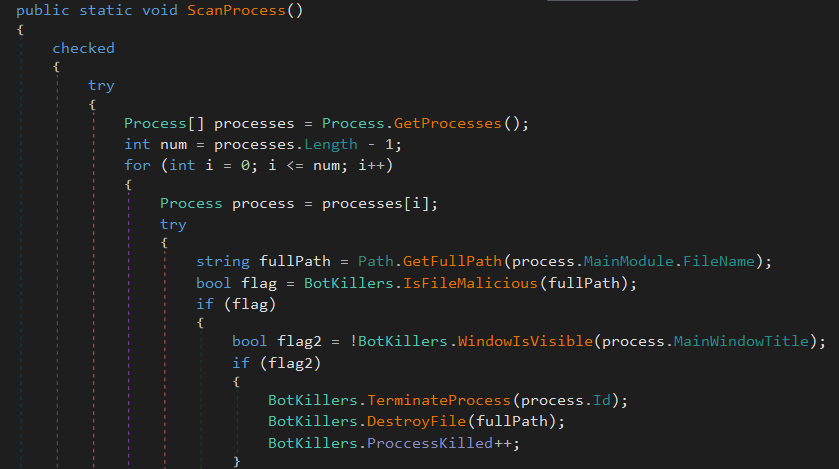Screen dimensions: 839x469
Task: Click the 'for' loop keyword
Action: click(137, 165)
